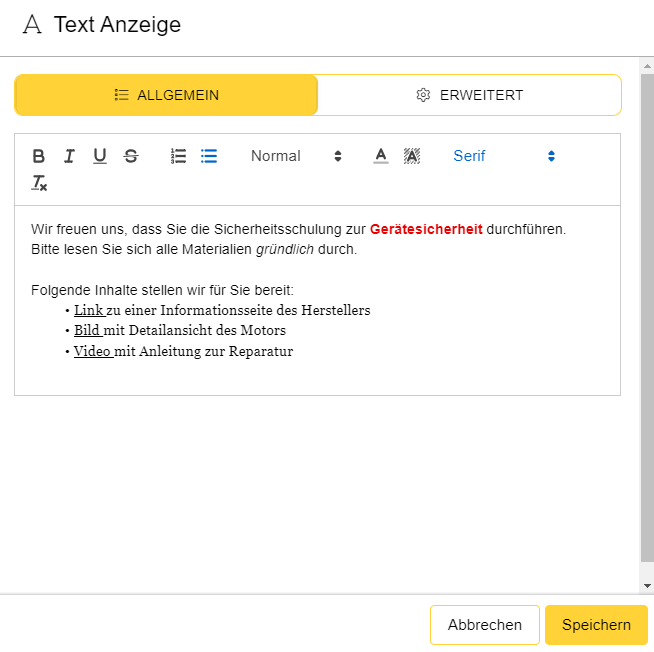Save changes with the Speichern button

596,625
